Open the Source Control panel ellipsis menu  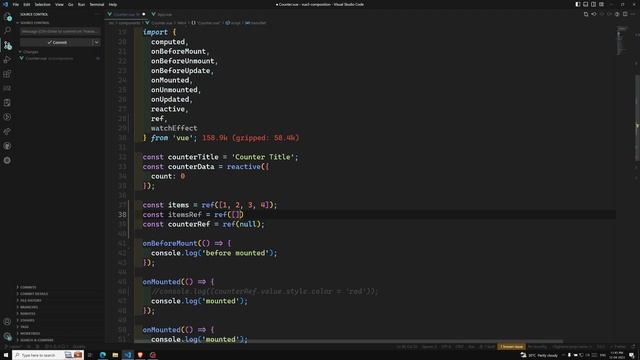(97, 14)
